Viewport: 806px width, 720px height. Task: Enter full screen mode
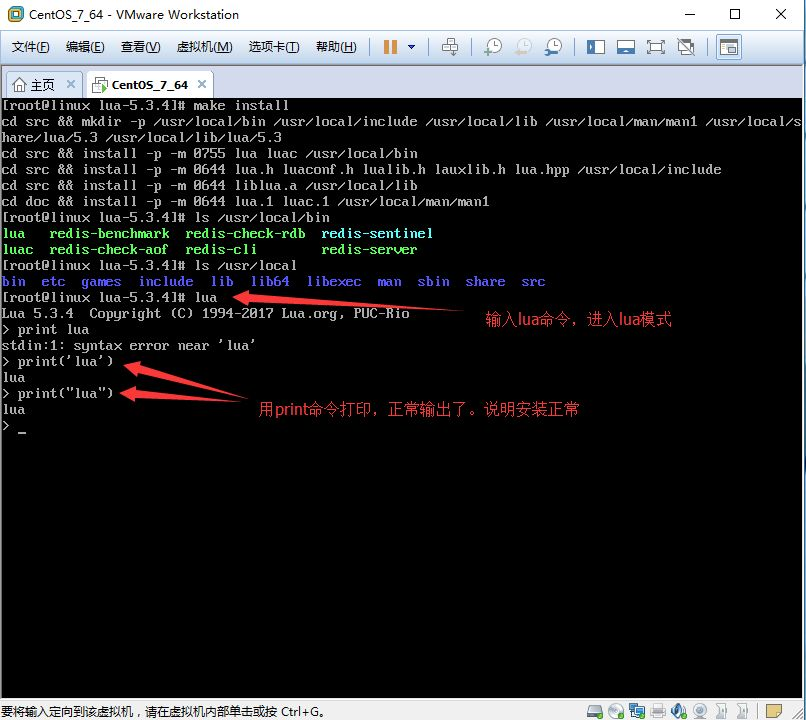point(656,47)
